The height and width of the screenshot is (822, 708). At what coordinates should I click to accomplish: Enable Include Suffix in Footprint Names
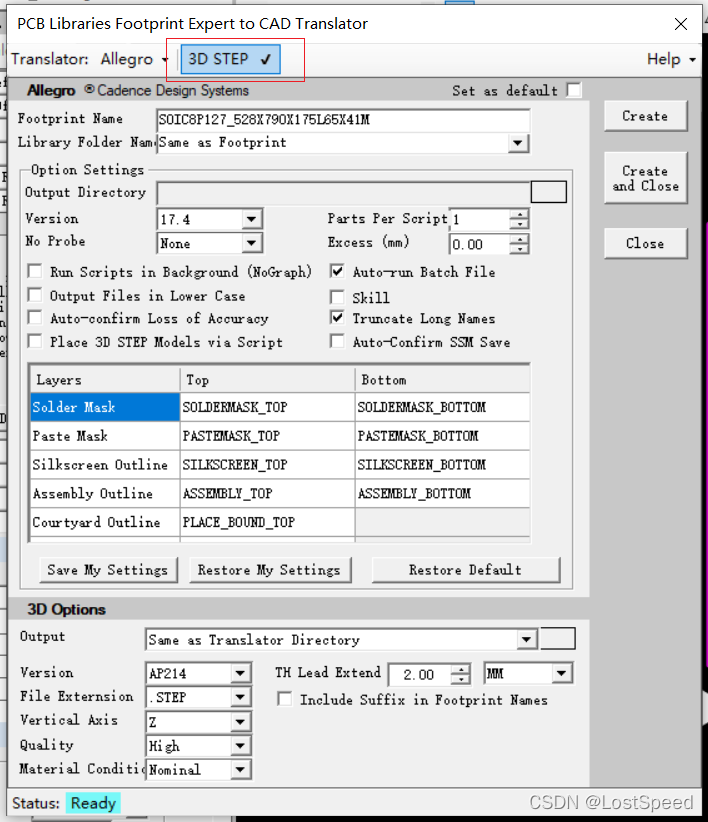click(x=285, y=699)
